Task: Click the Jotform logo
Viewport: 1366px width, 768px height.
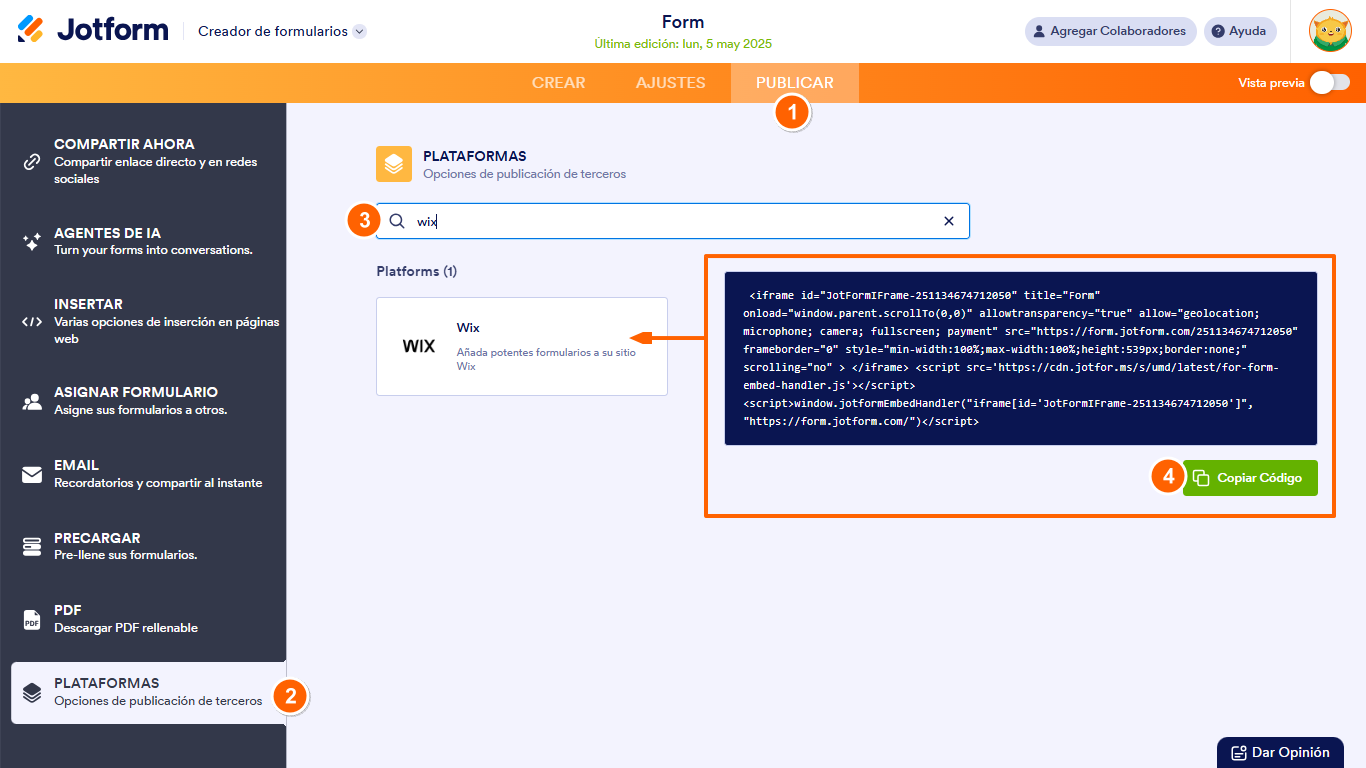Action: click(x=93, y=30)
